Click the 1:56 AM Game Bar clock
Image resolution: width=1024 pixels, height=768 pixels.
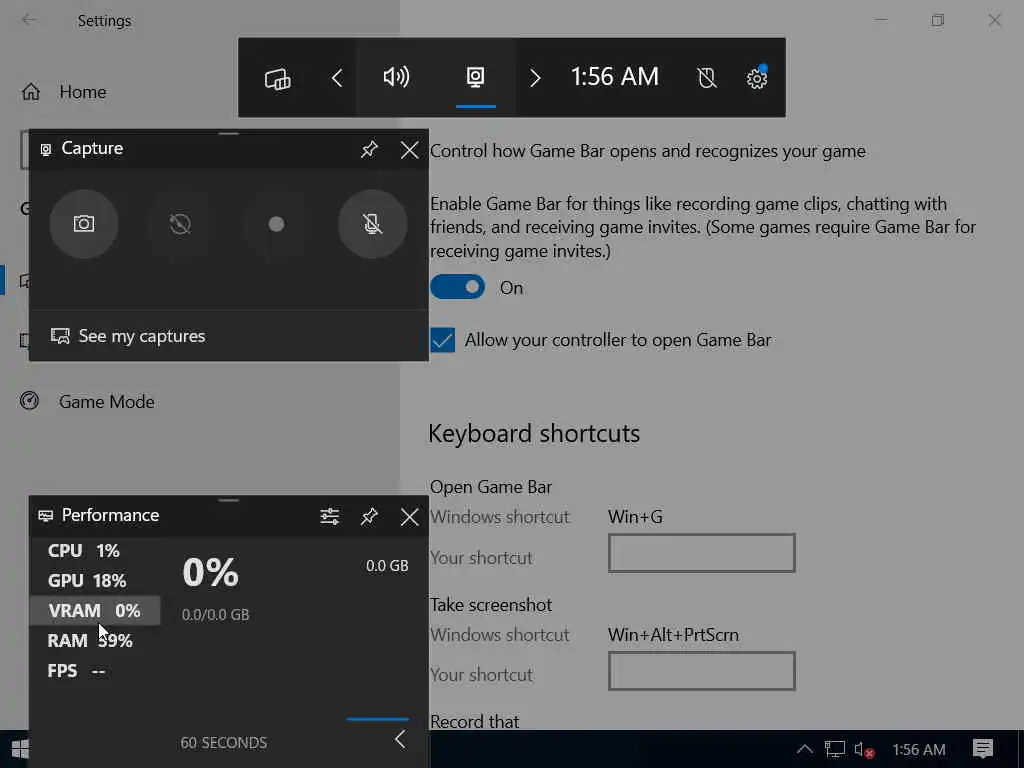tap(615, 77)
